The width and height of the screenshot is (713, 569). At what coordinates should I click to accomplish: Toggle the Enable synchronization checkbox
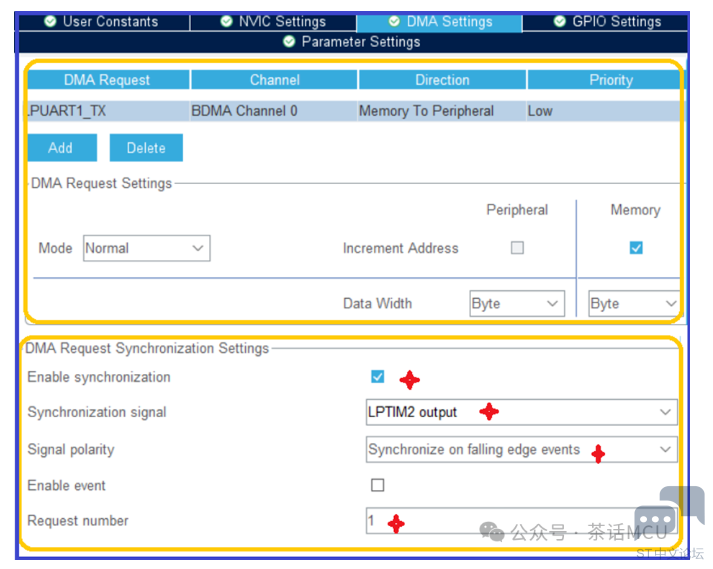tap(377, 377)
